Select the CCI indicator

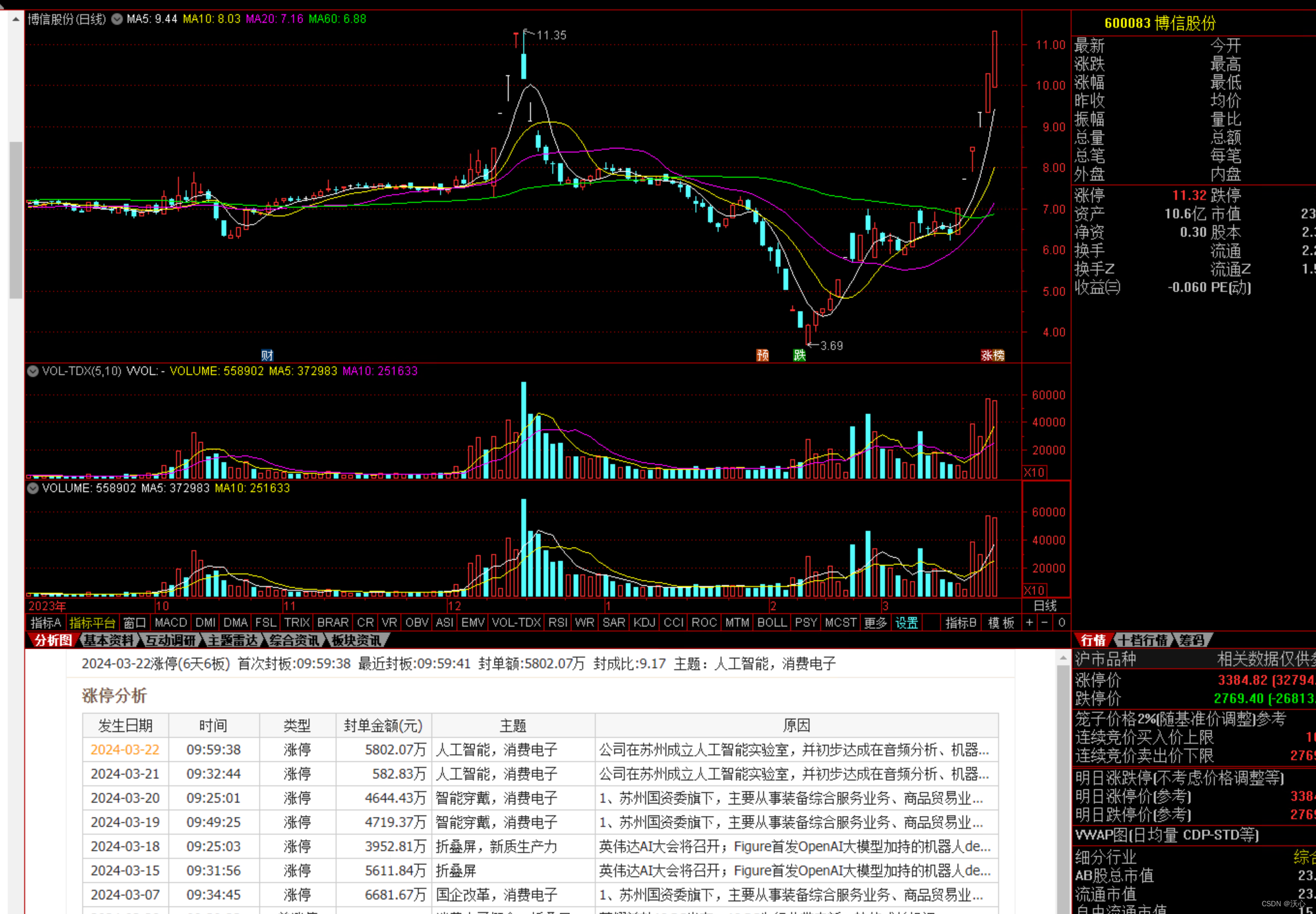(673, 622)
